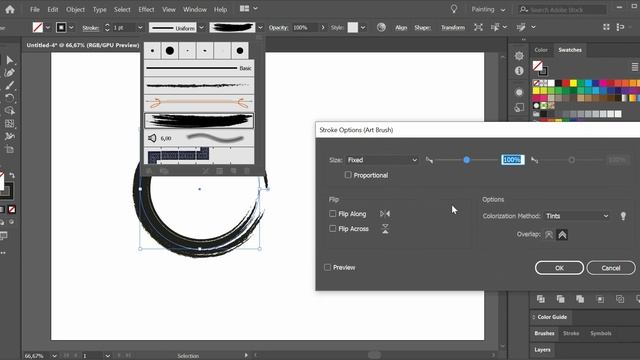Open stroke weight dropdown arrow
This screenshot has width=640, height=360.
[x=140, y=28]
